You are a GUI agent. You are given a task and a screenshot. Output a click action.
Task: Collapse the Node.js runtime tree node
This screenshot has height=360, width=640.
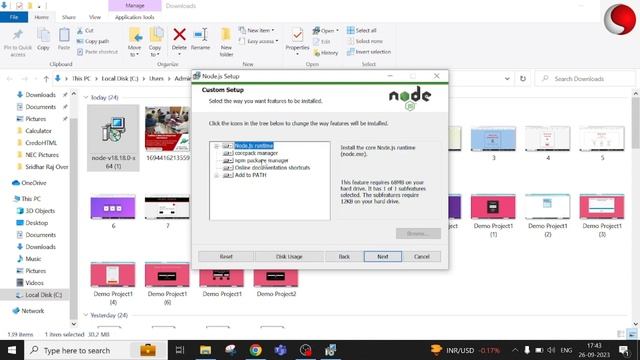tap(217, 146)
